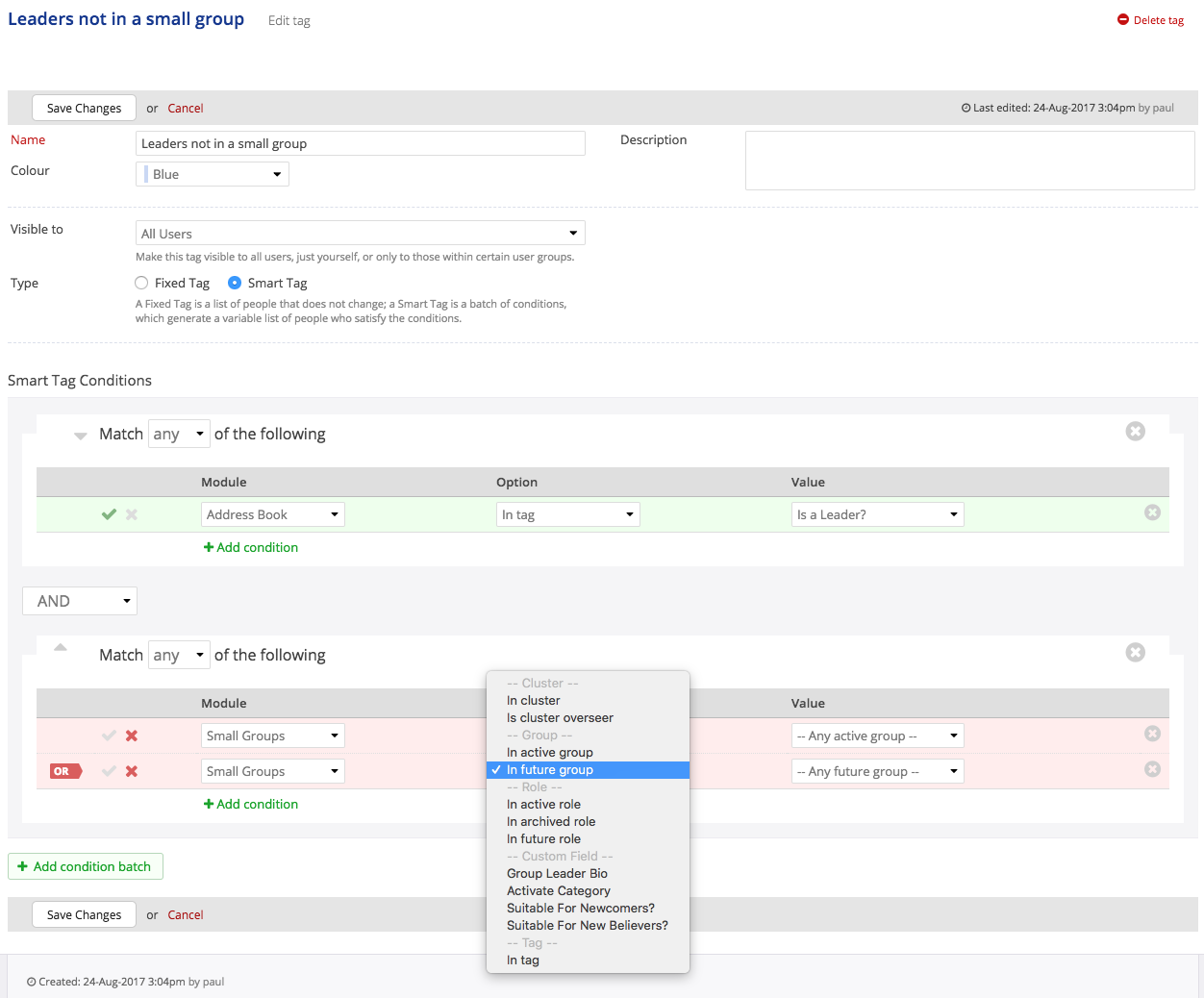Image resolution: width=1204 pixels, height=998 pixels.
Task: Open the AND batch operator dropdown
Action: (80, 601)
